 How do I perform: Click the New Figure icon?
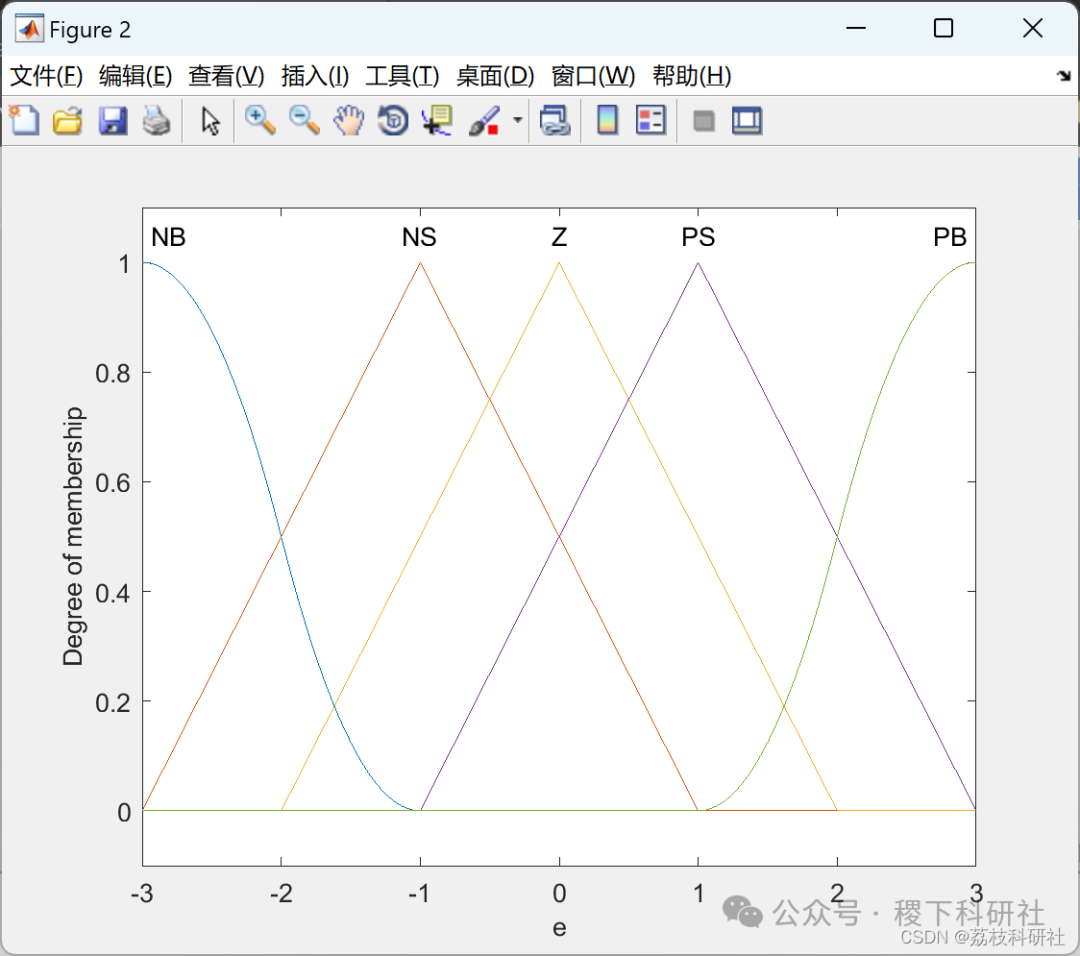tap(24, 121)
